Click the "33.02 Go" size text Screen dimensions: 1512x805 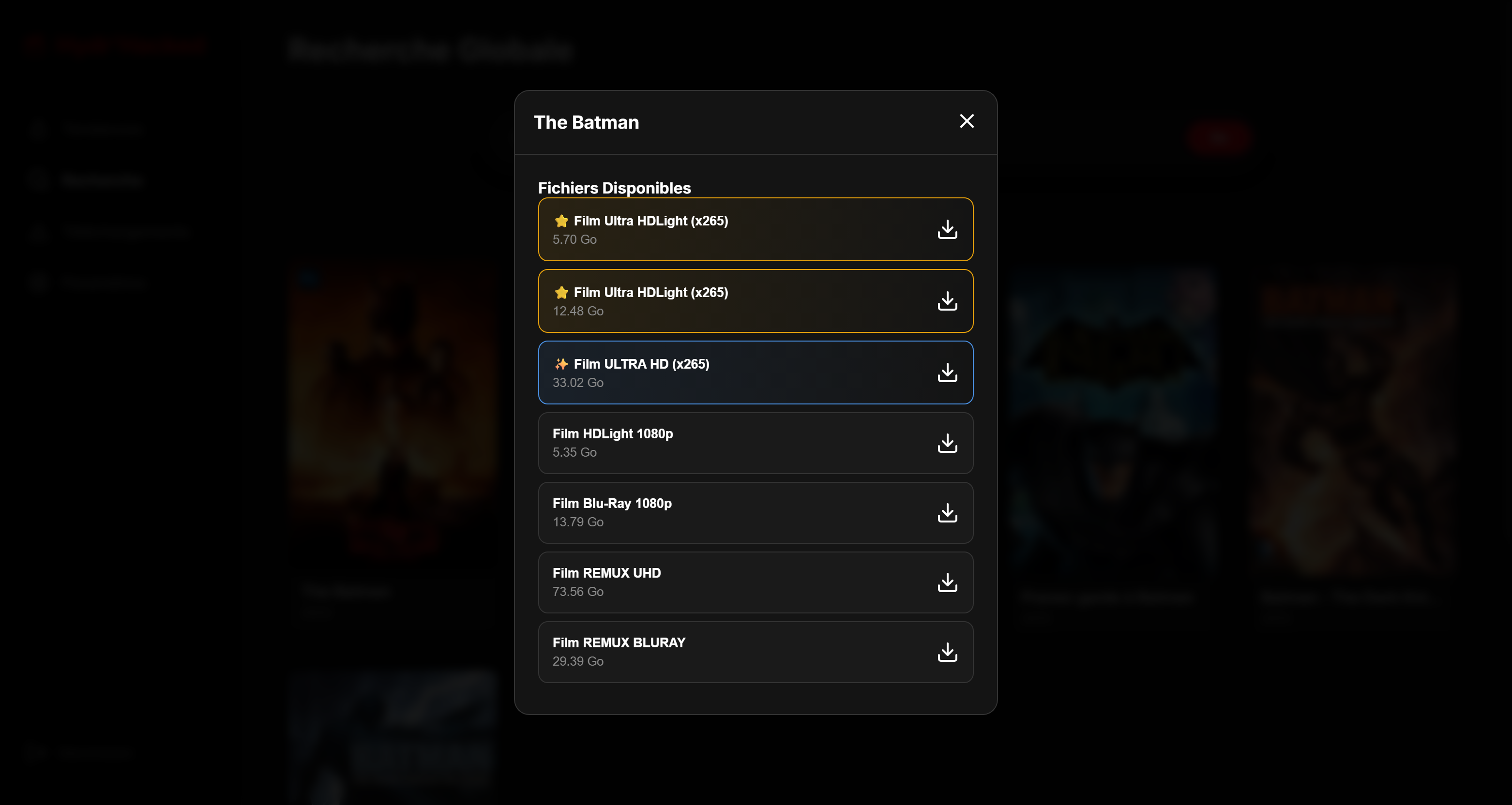pos(577,383)
